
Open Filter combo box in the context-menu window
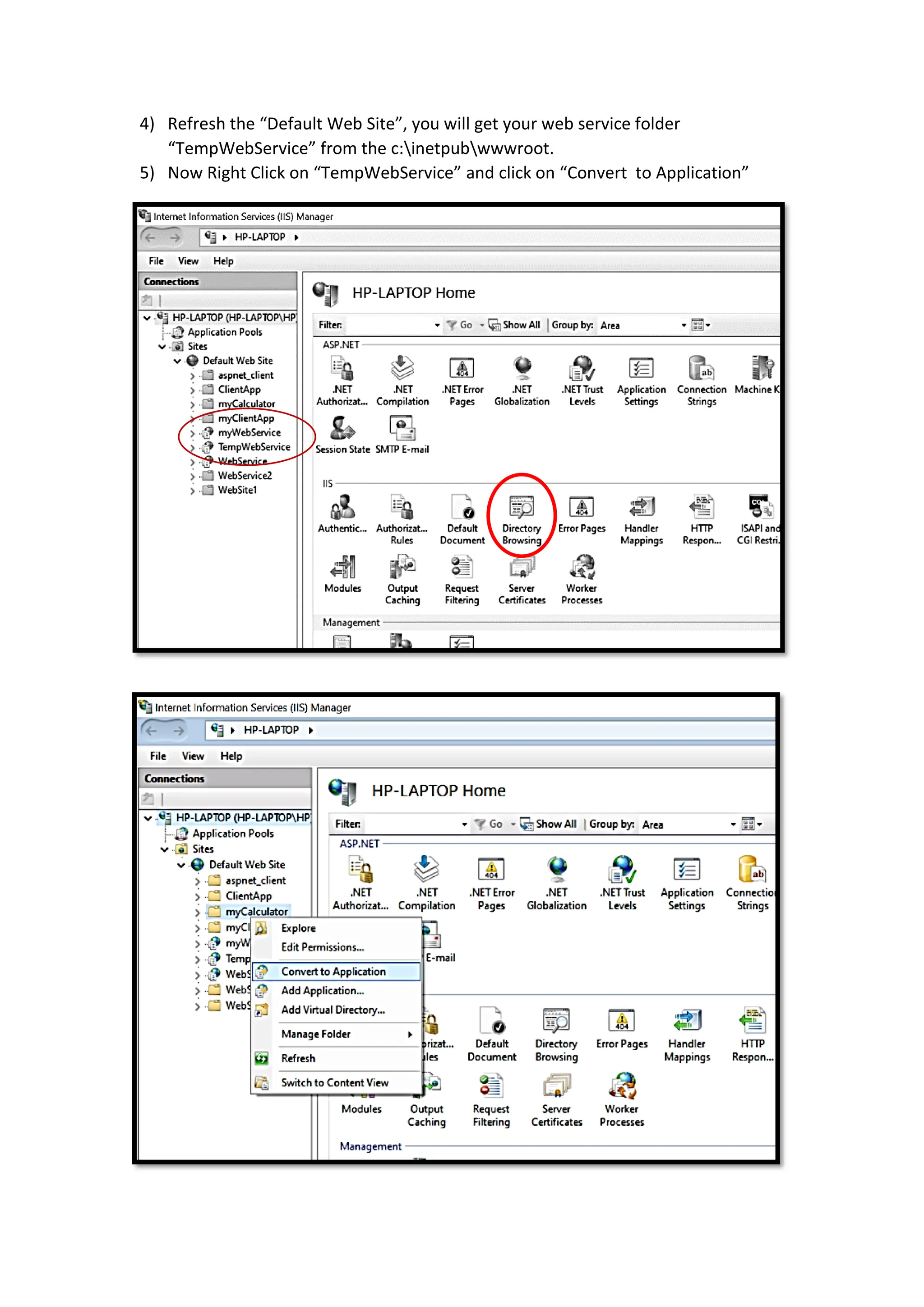click(416, 824)
